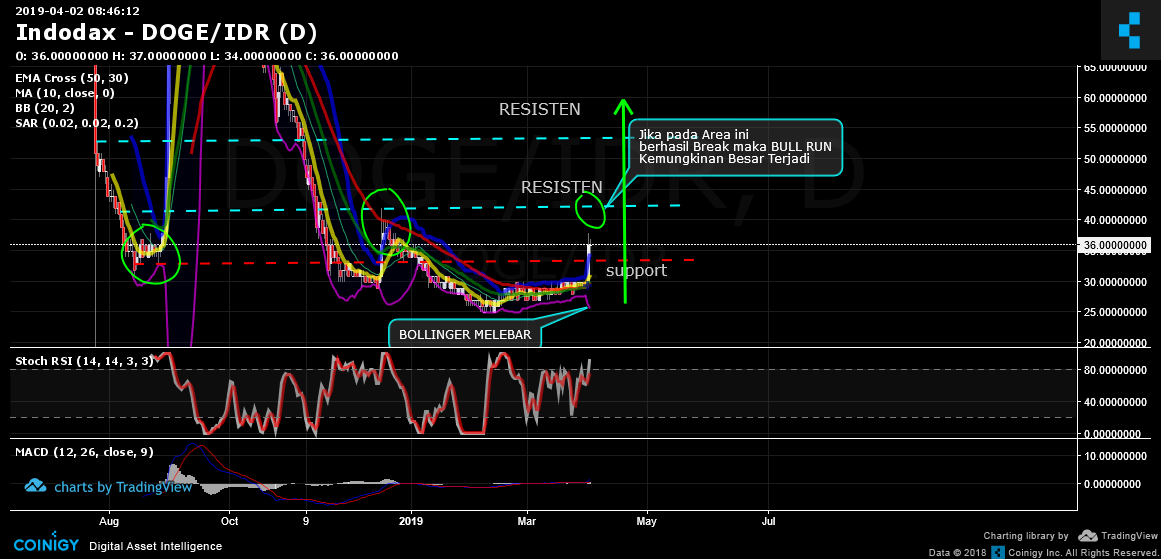Click the Indodax - DOGE/IDR (D) title
The height and width of the screenshot is (559, 1161).
[167, 33]
